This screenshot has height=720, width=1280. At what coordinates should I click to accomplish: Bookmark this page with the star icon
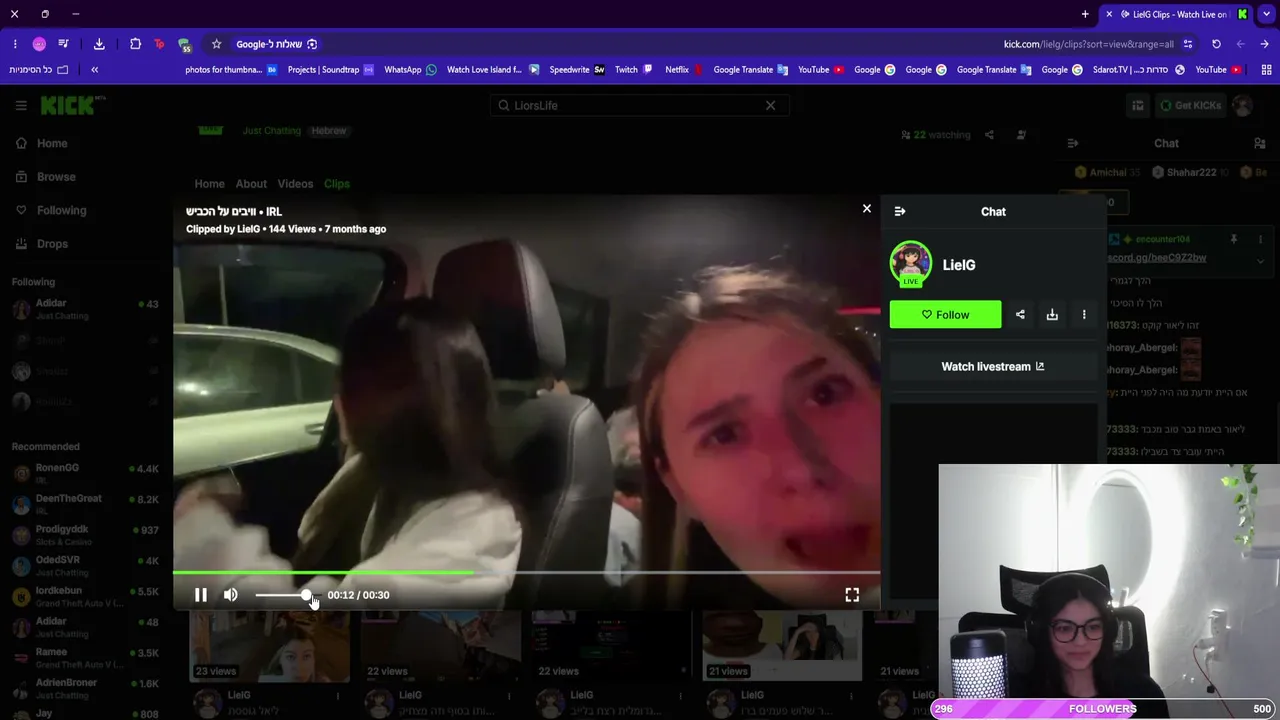click(216, 44)
